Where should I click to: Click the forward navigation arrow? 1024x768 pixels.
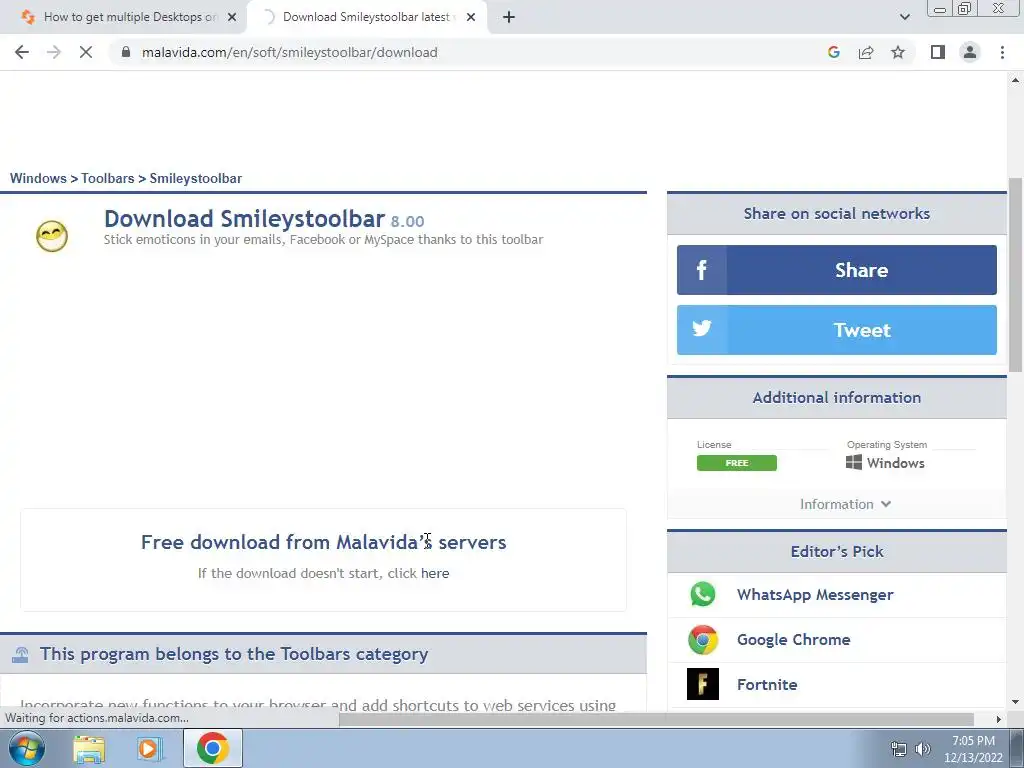54,52
